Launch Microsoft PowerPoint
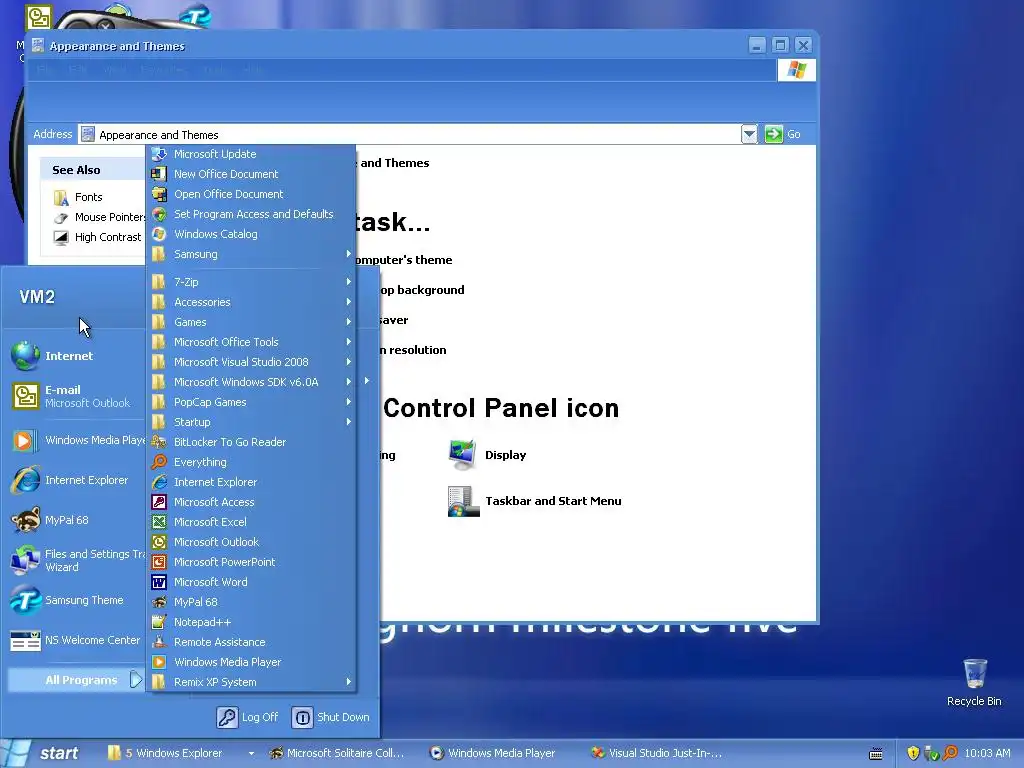 point(251,562)
